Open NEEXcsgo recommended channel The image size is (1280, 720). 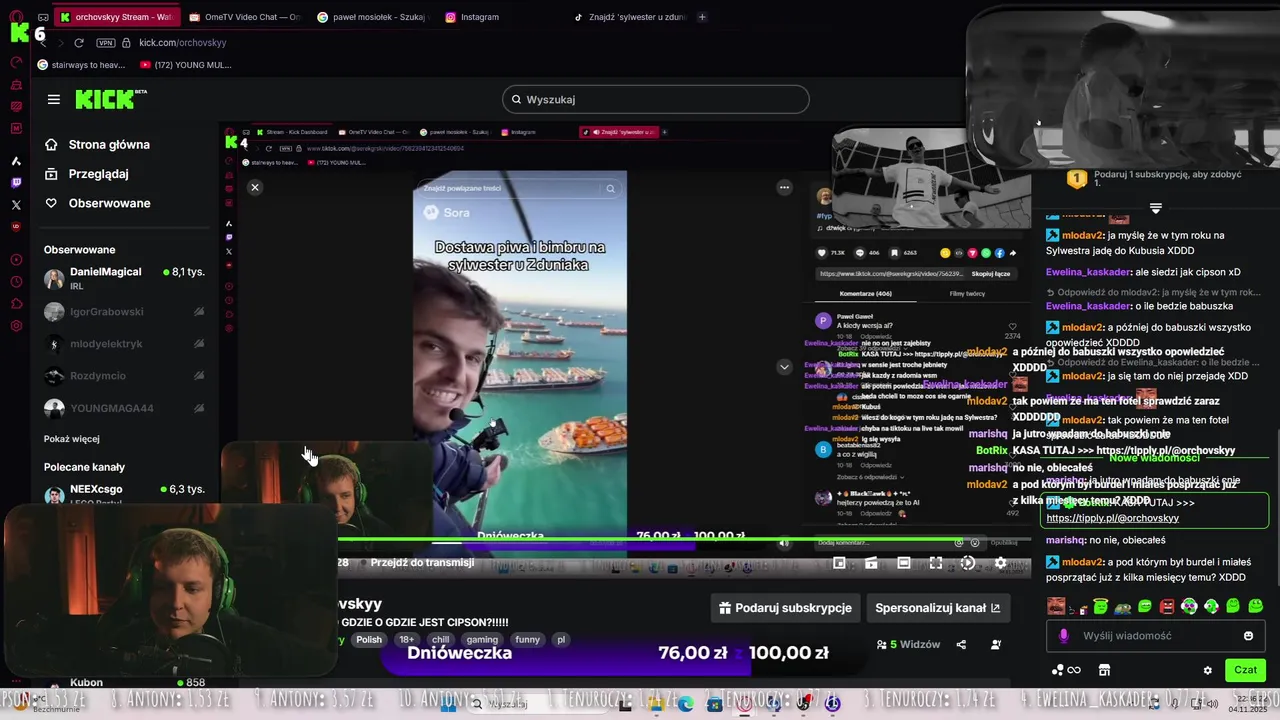tap(125, 494)
